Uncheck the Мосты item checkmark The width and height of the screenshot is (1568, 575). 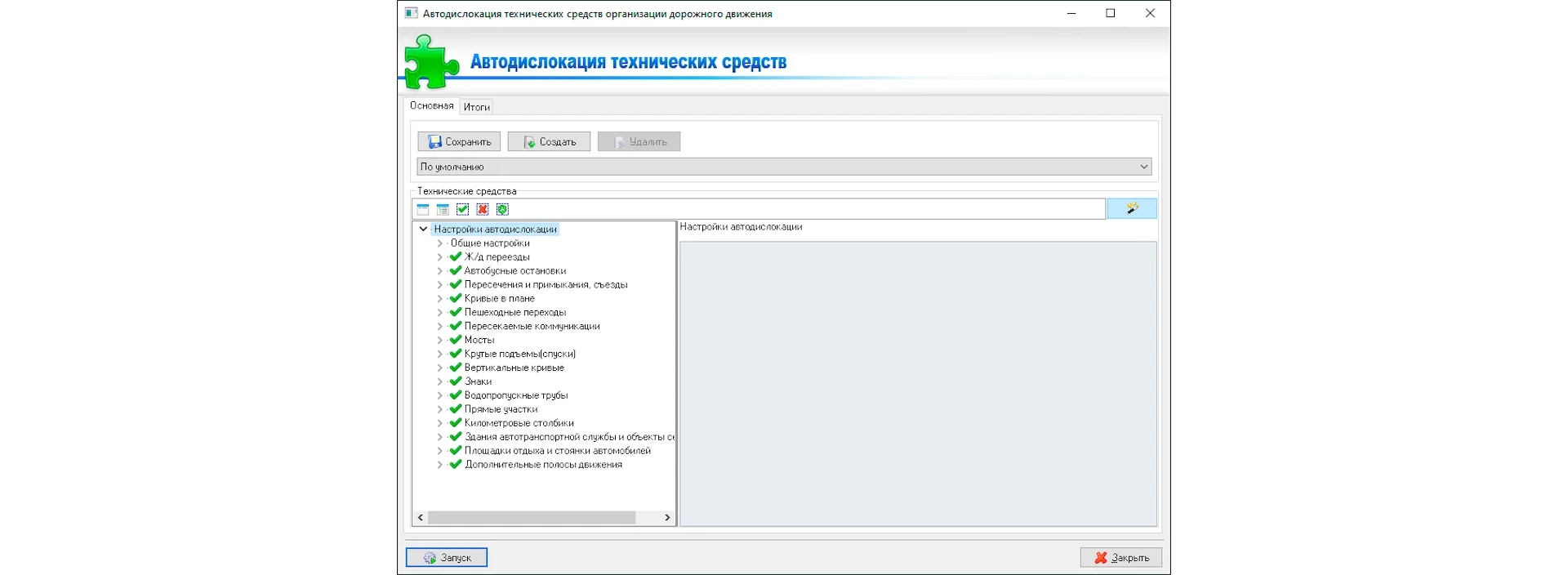[x=456, y=340]
